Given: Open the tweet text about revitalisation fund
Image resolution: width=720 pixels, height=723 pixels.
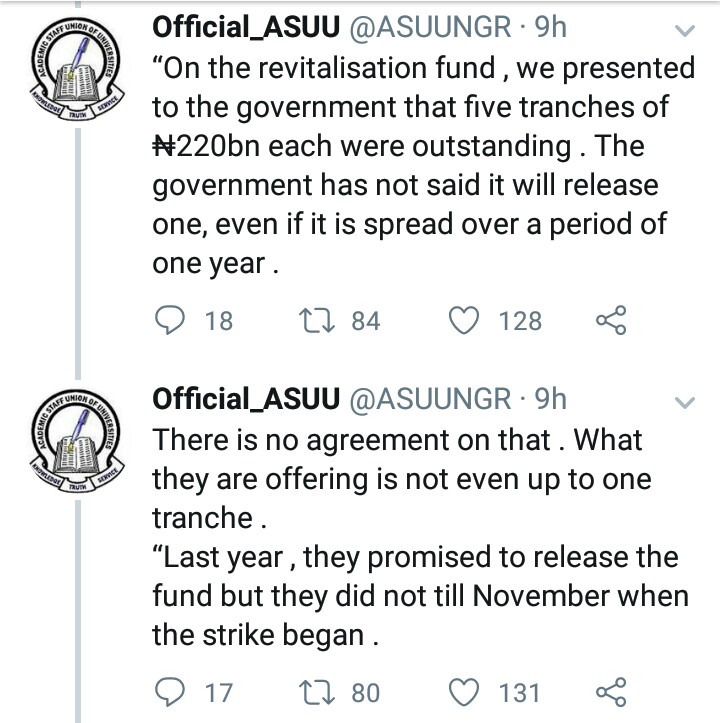Looking at the screenshot, I should [423, 166].
